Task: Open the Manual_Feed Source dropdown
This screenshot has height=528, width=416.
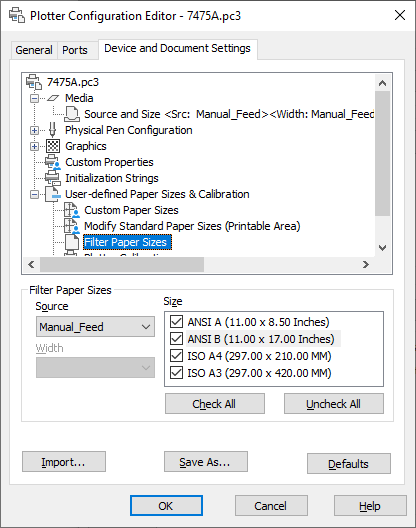Action: [x=95, y=327]
